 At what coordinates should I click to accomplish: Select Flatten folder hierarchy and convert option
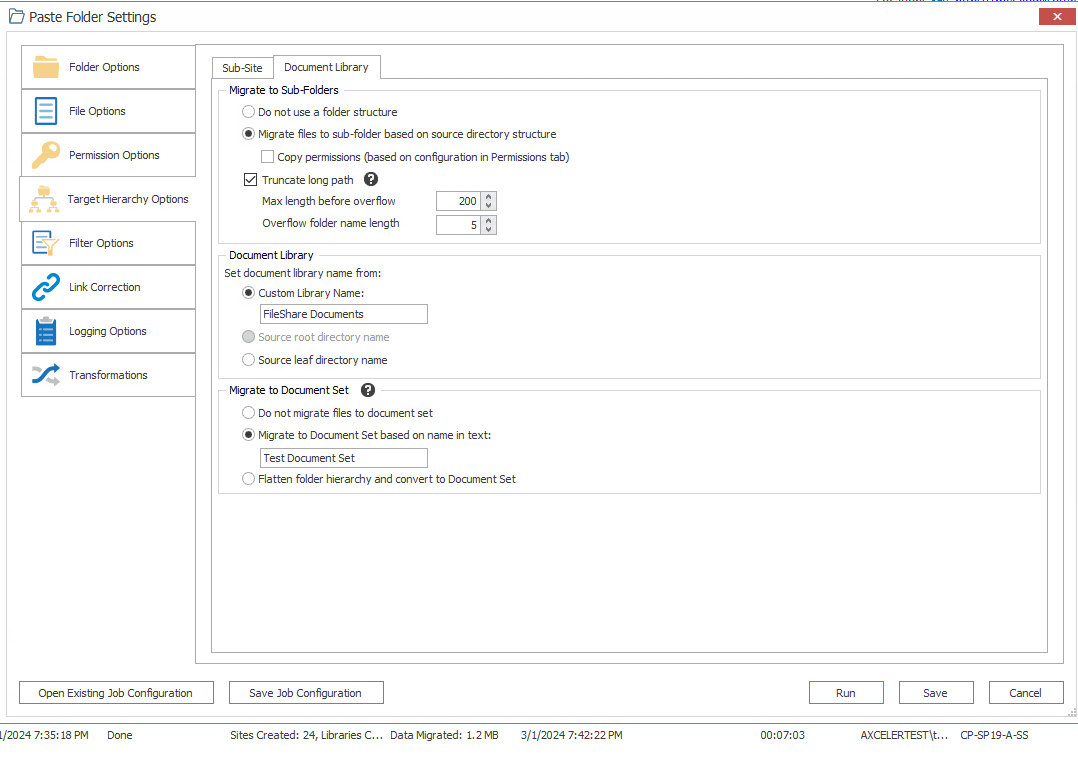[x=248, y=478]
